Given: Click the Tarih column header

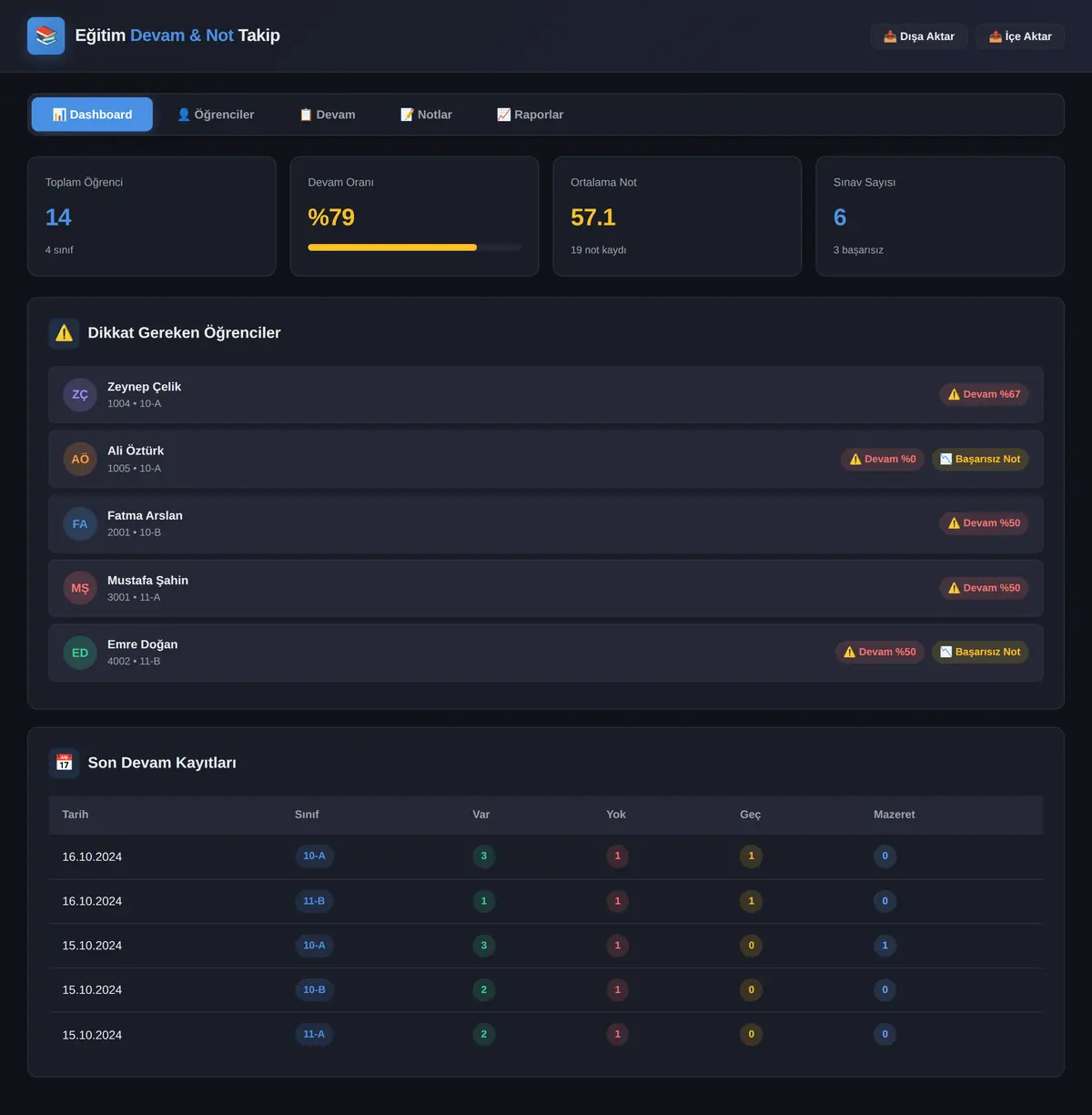Looking at the screenshot, I should [x=76, y=815].
